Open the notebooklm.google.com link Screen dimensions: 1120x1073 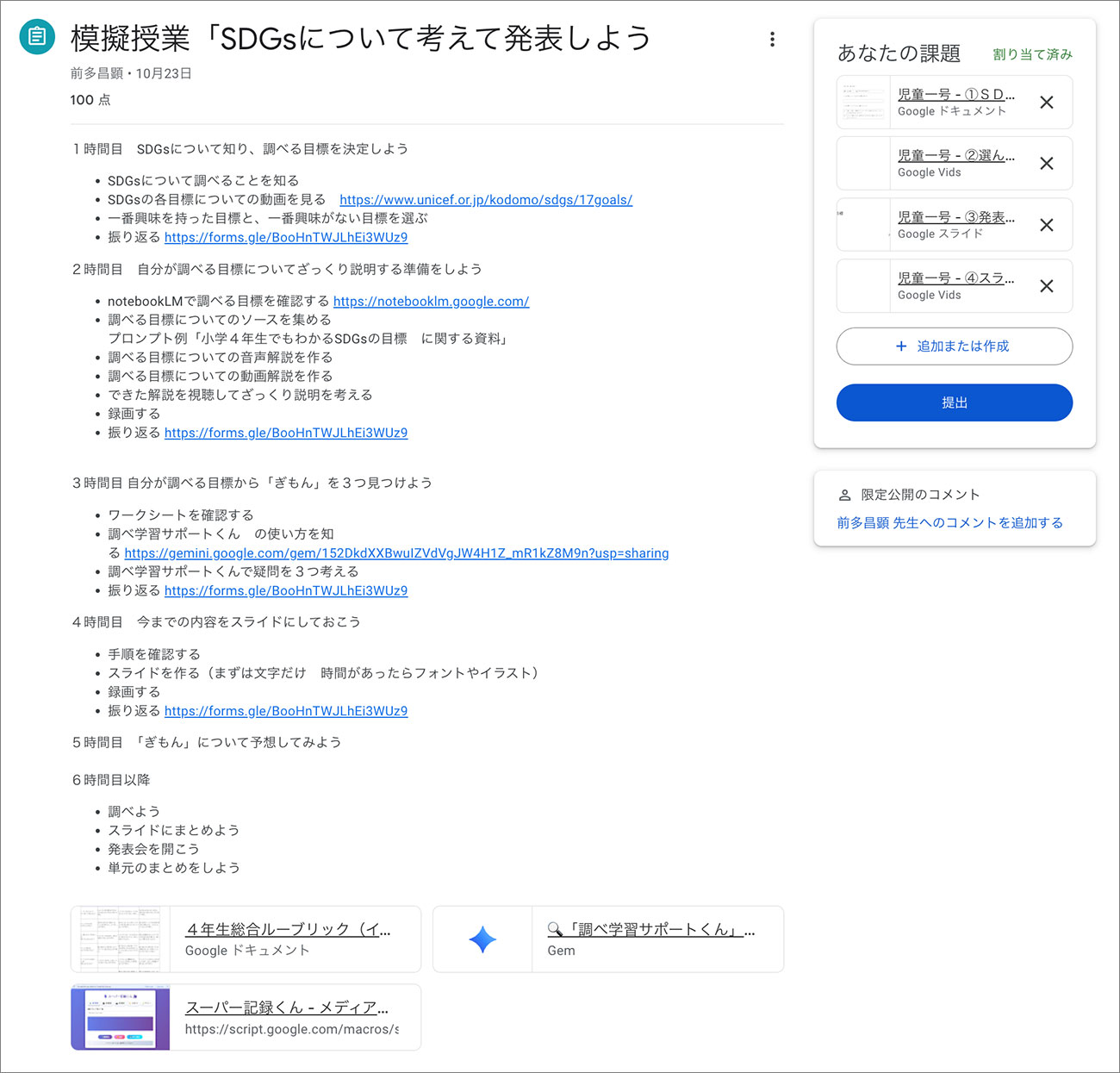click(431, 301)
